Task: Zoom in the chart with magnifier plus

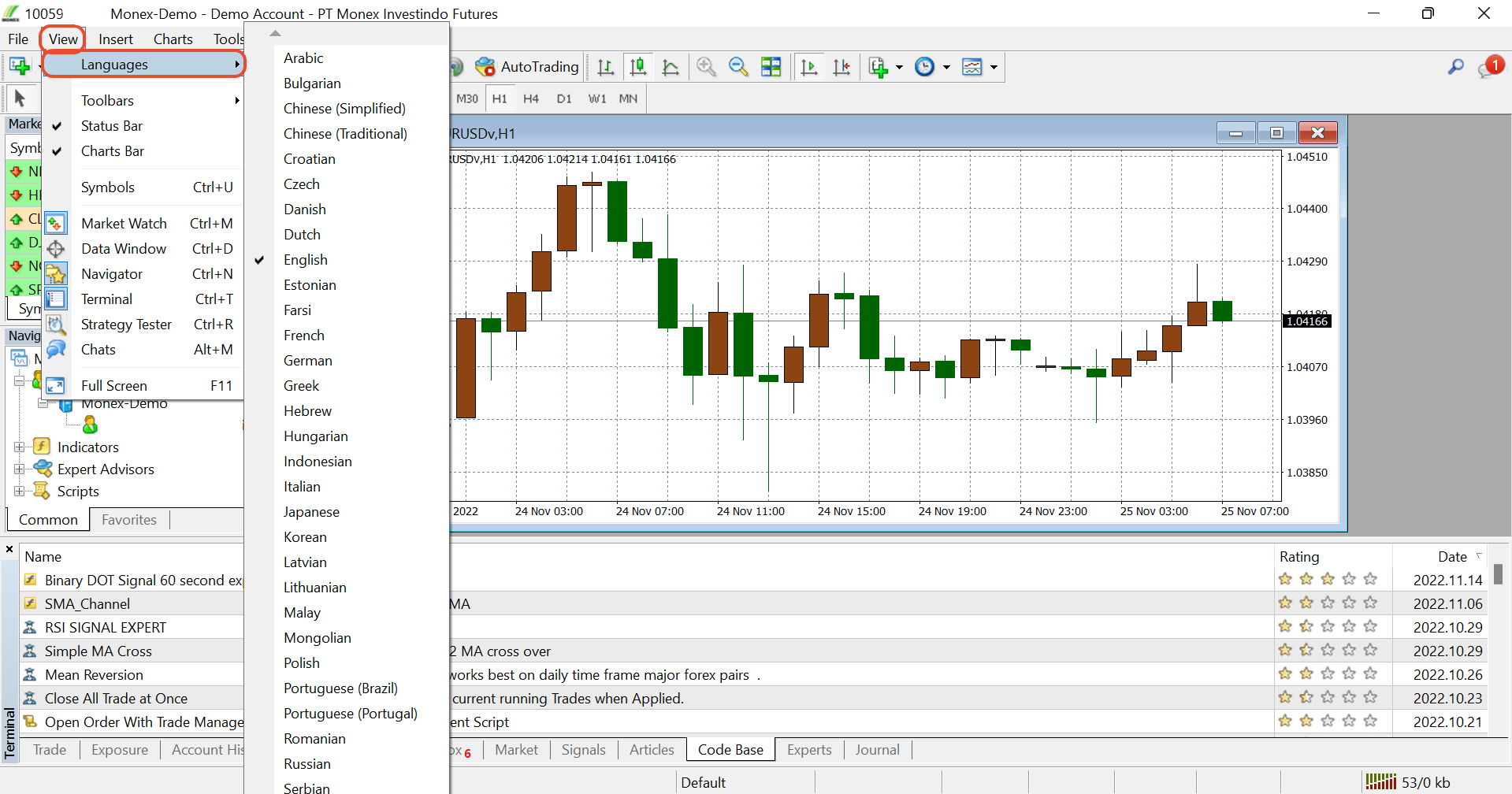Action: (x=706, y=67)
